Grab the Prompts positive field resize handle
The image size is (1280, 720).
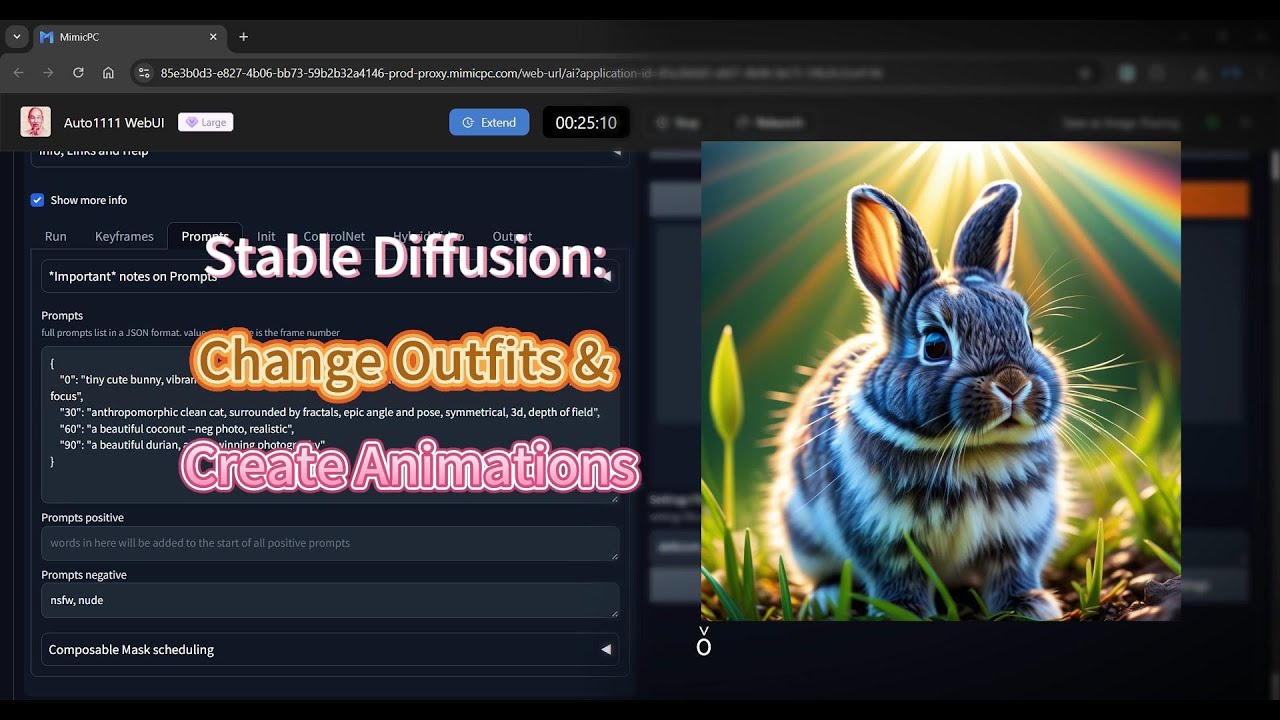[x=614, y=555]
